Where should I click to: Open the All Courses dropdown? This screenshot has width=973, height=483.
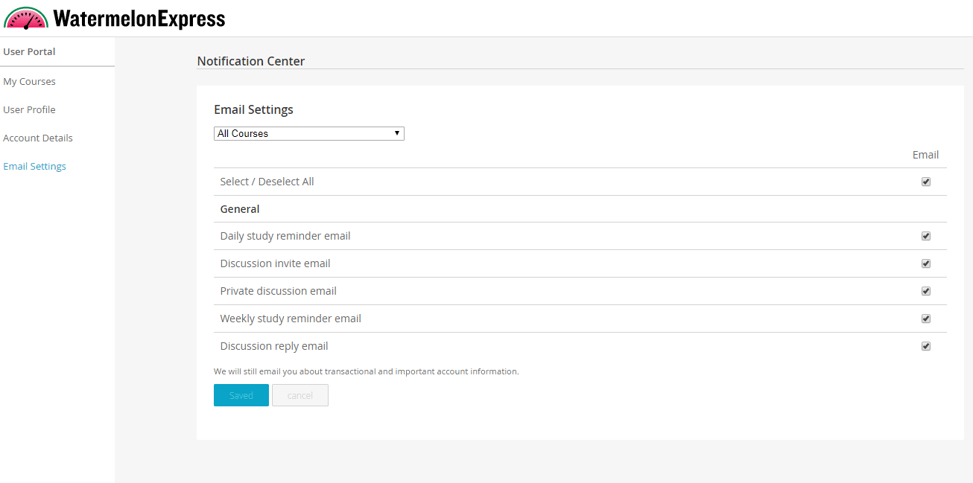309,133
